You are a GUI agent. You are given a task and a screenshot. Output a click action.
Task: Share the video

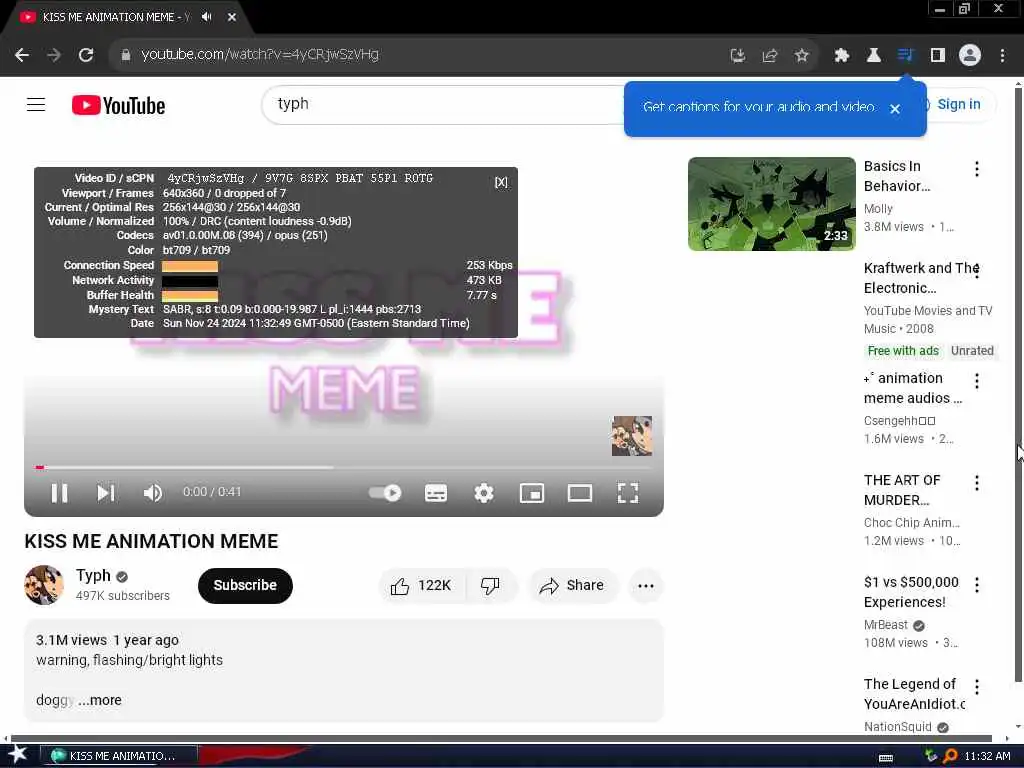(x=572, y=586)
